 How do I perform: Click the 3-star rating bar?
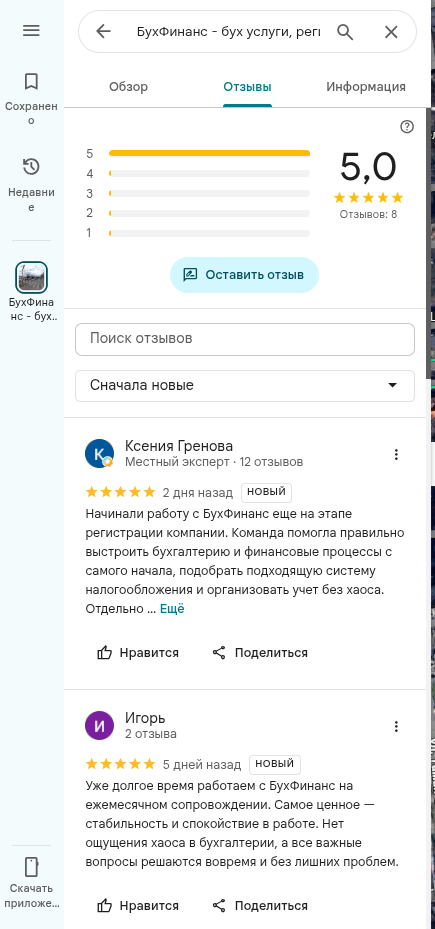[209, 194]
